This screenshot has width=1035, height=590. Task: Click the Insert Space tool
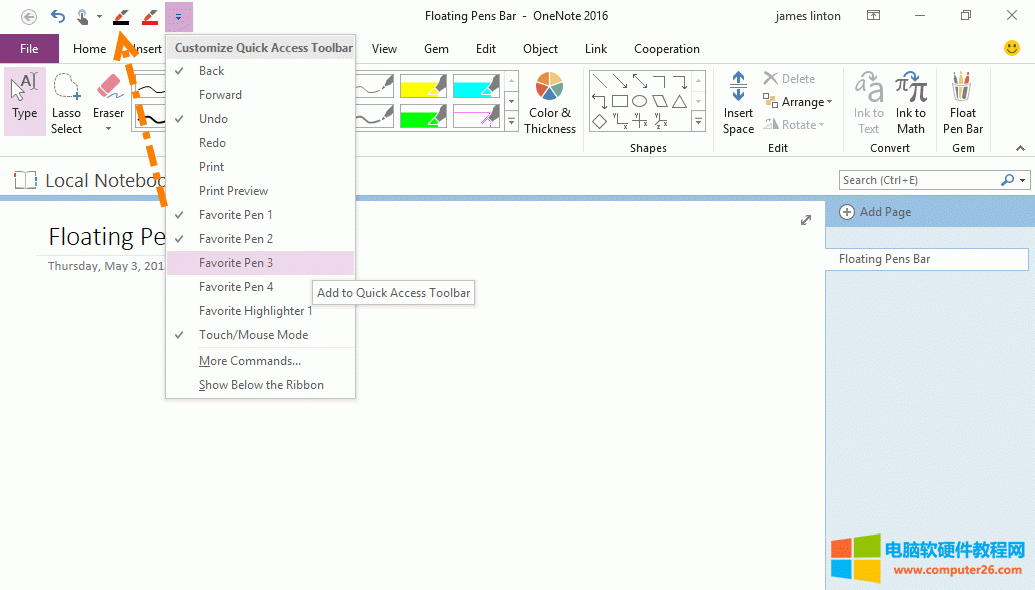[738, 103]
